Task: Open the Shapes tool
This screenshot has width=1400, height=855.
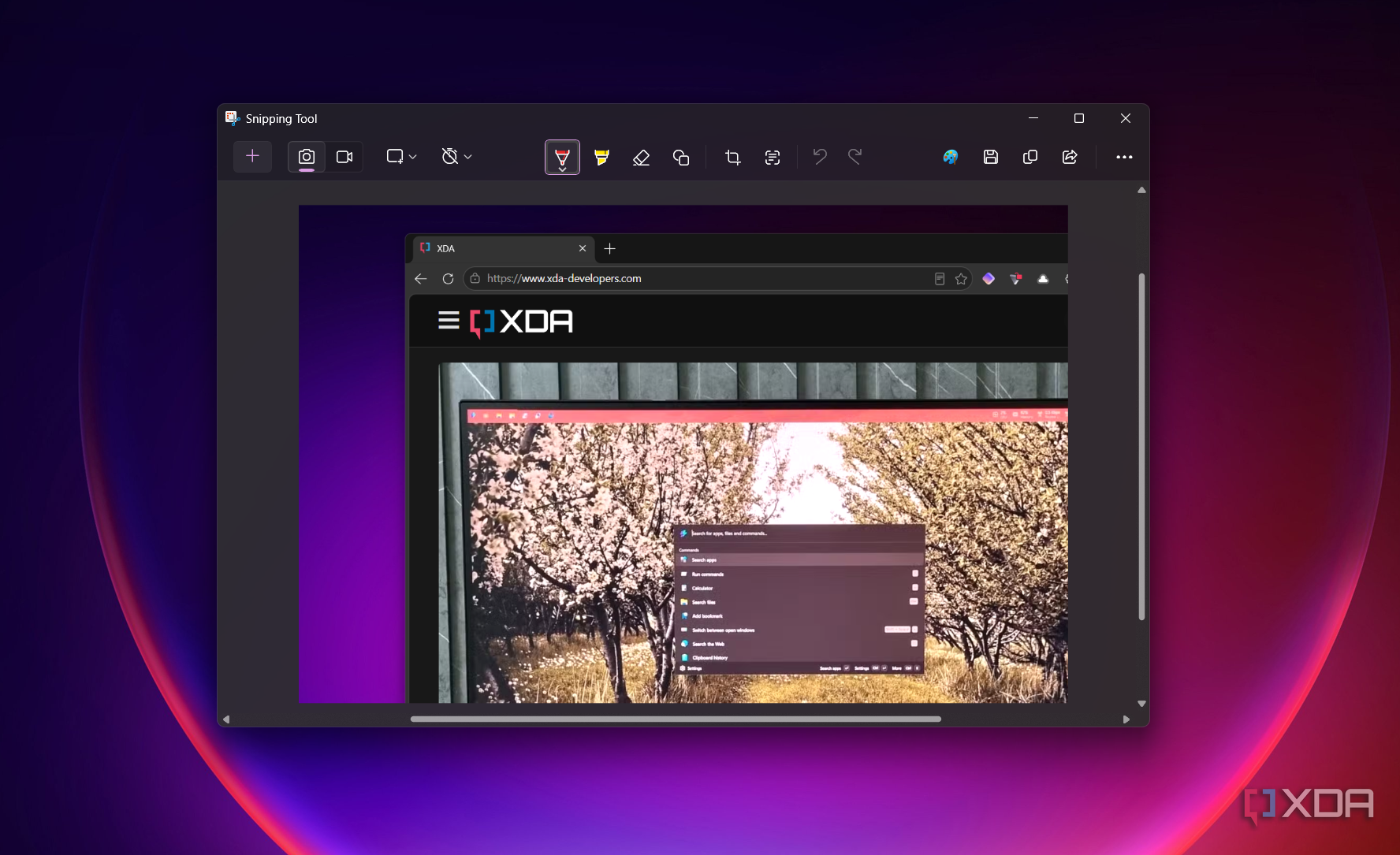Action: click(681, 158)
